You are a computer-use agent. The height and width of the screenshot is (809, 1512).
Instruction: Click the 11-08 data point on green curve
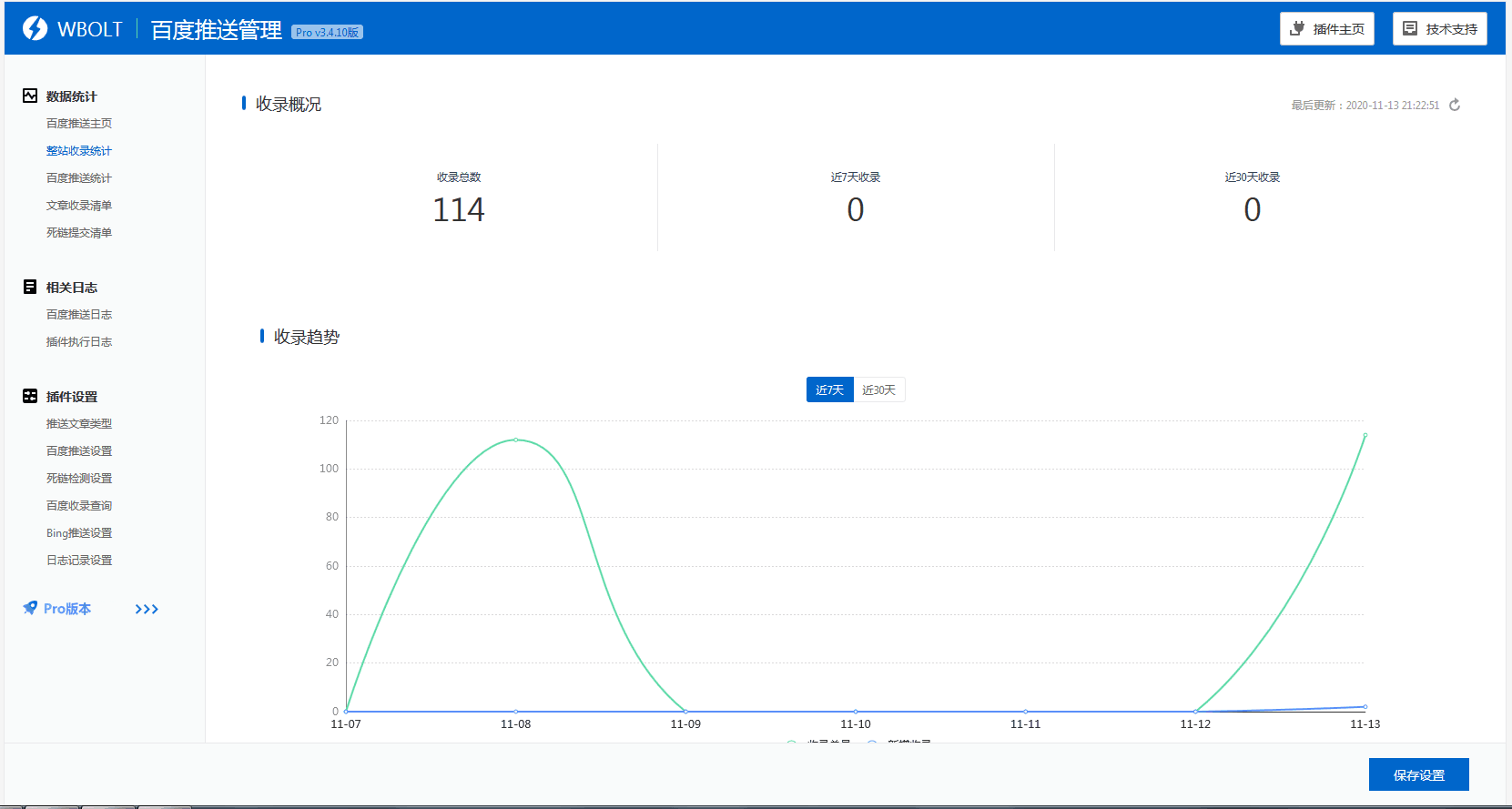pos(515,440)
